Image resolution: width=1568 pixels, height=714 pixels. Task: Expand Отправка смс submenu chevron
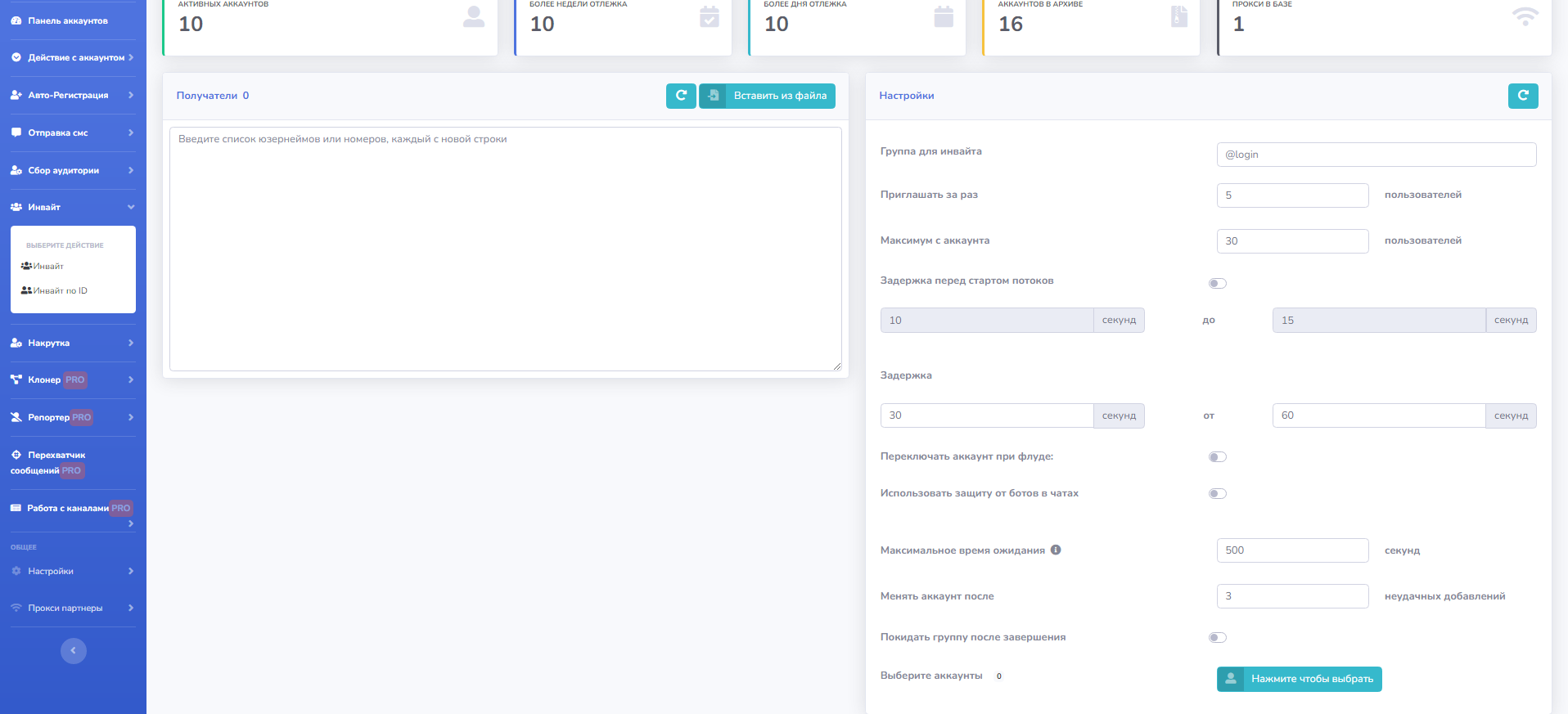tap(131, 132)
